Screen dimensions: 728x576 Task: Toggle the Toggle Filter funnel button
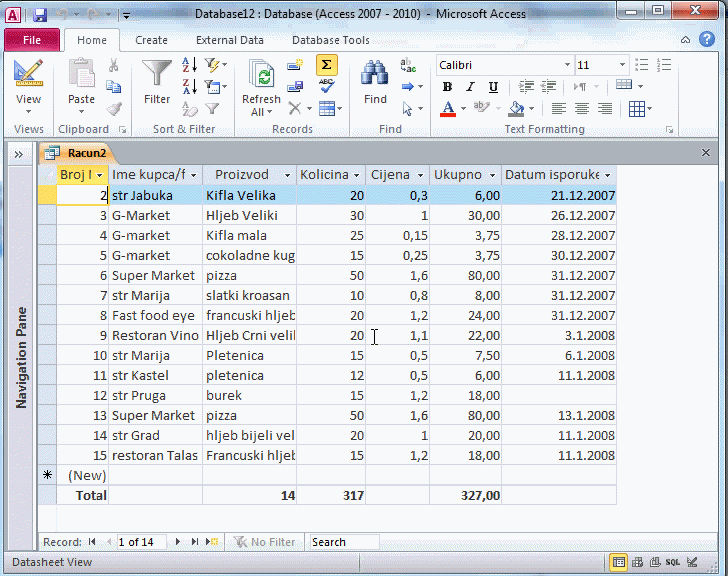click(212, 109)
